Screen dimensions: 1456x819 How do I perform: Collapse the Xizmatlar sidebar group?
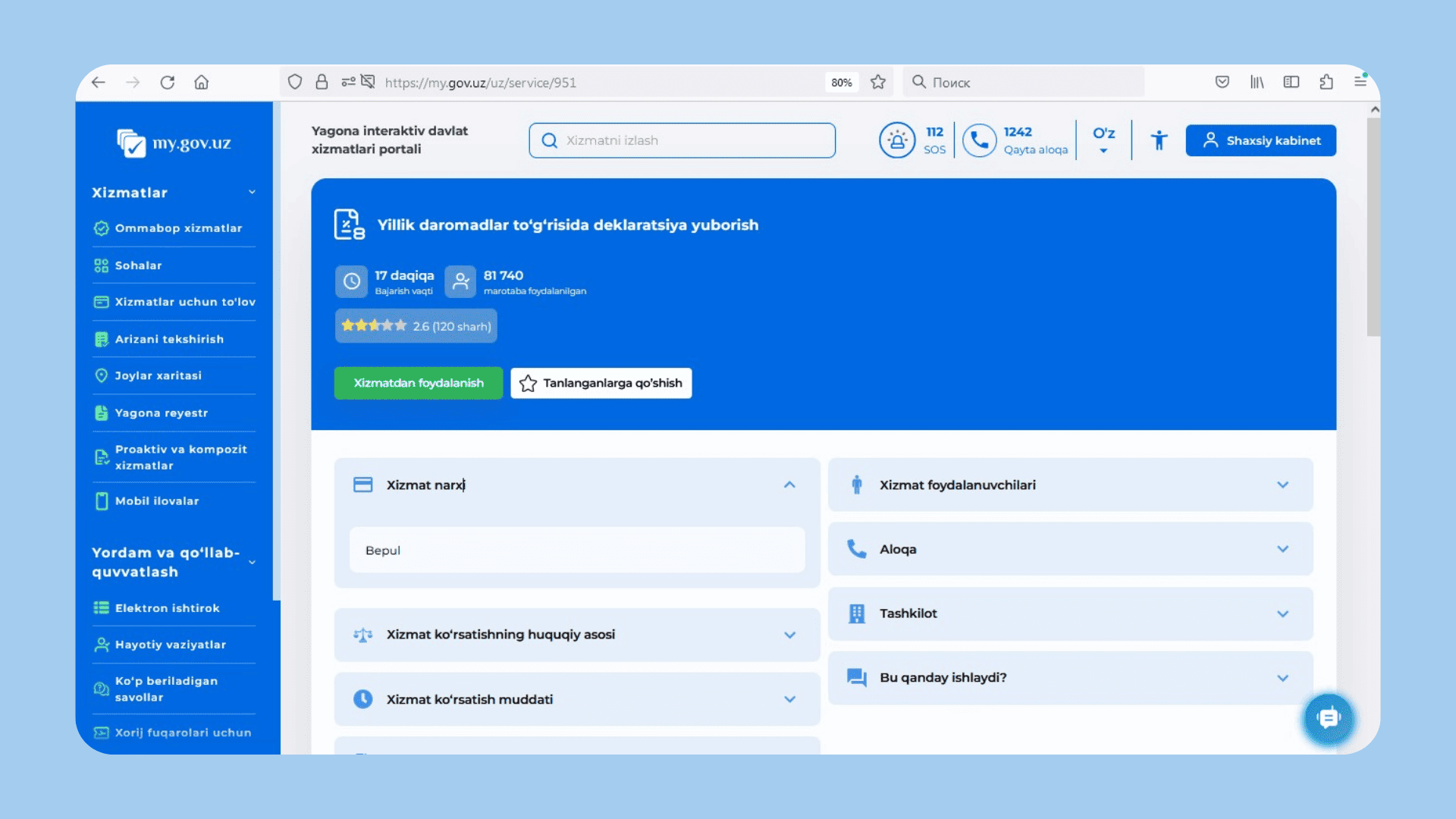pyautogui.click(x=252, y=193)
